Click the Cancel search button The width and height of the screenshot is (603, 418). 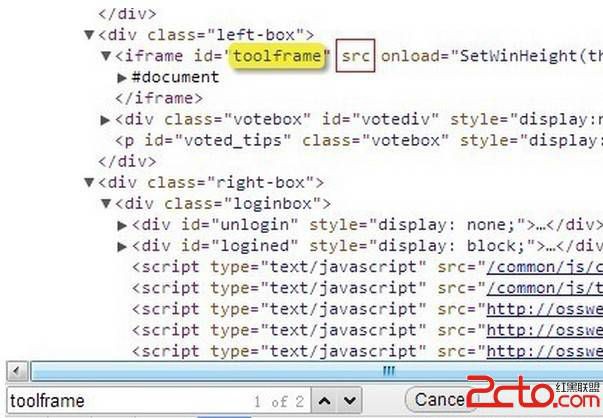pyautogui.click(x=440, y=400)
